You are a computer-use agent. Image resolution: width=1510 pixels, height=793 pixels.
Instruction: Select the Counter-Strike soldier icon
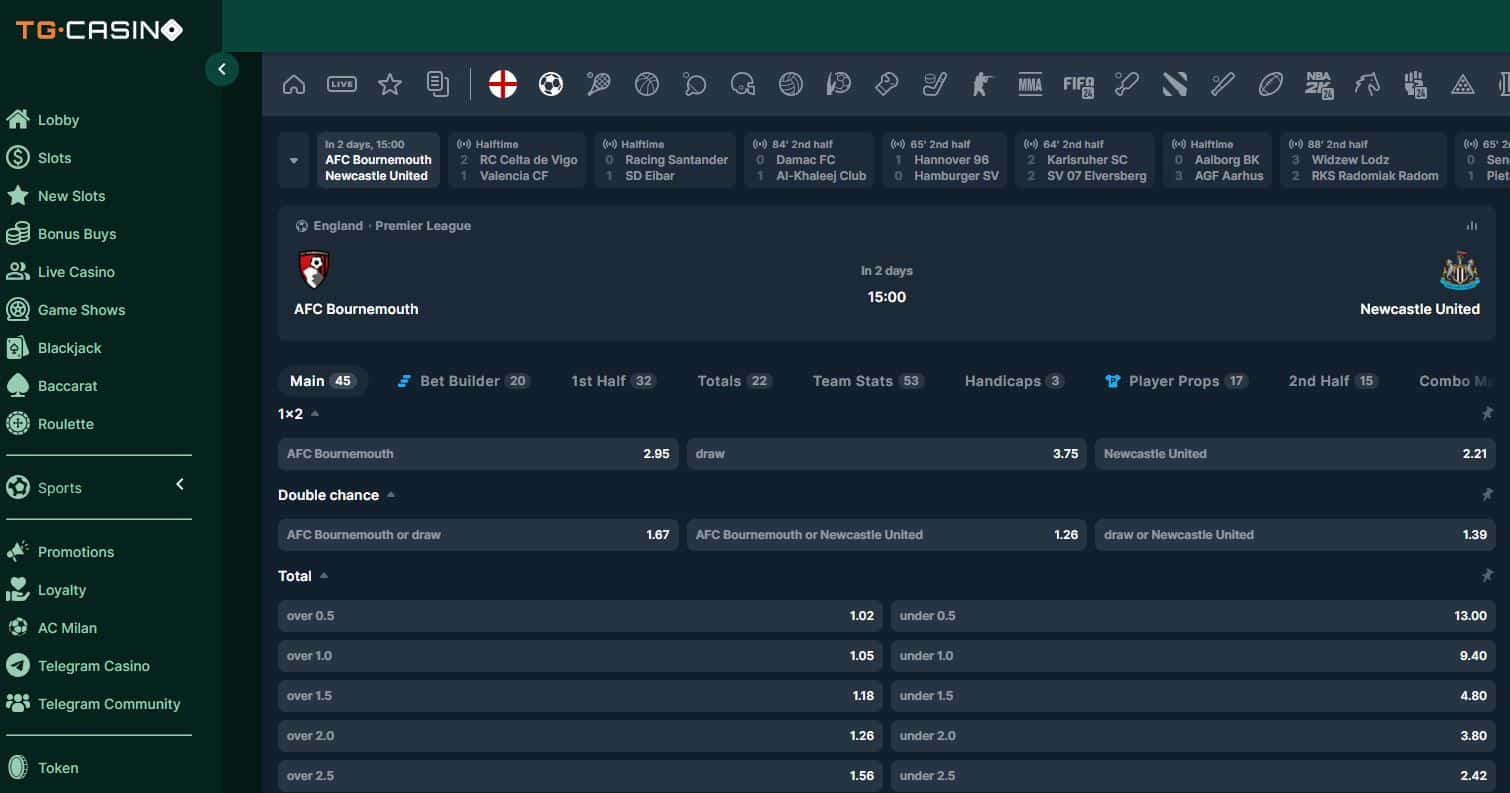pyautogui.click(x=982, y=85)
